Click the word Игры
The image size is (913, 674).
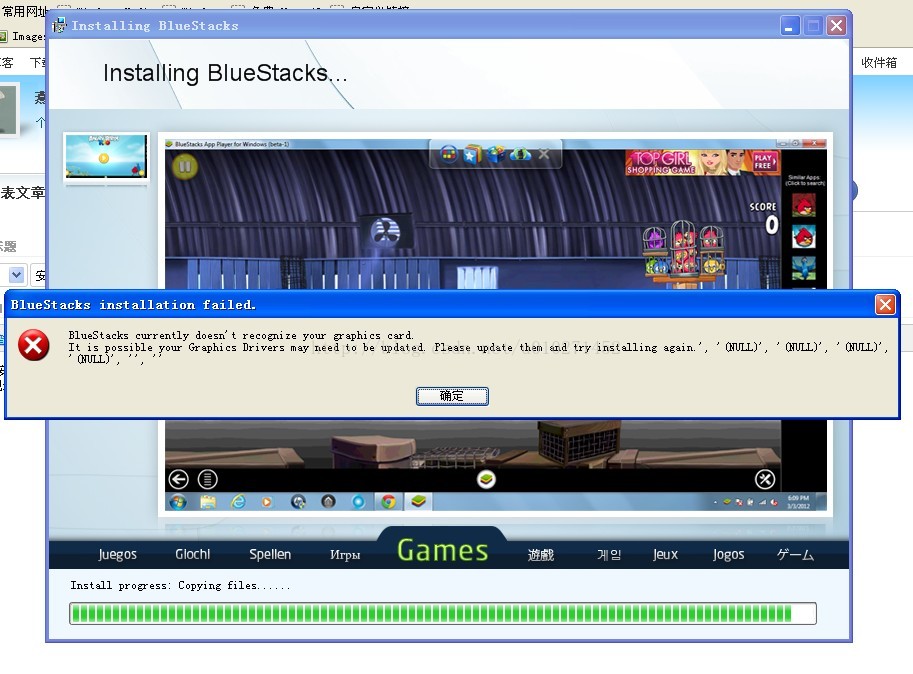(345, 555)
